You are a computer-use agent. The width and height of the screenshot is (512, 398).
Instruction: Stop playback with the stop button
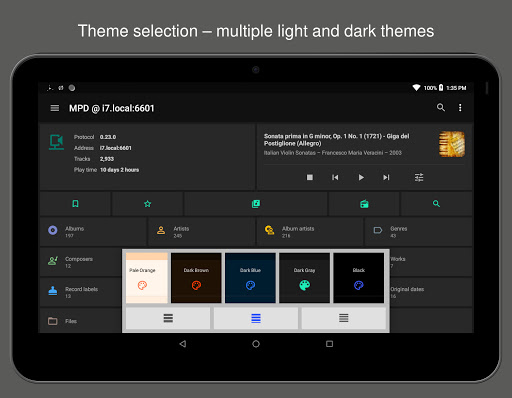tap(310, 177)
